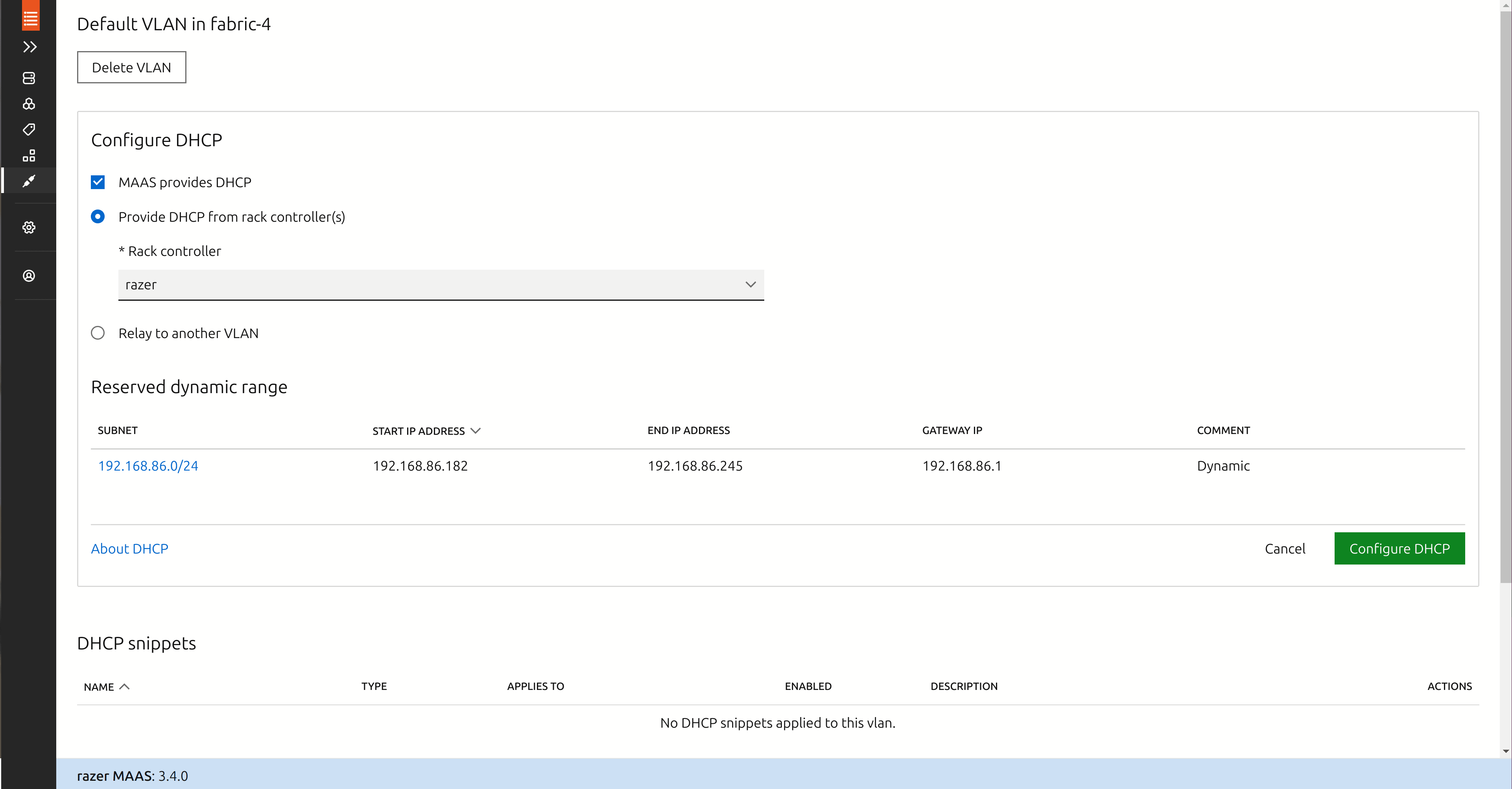Click green Configure DHCP button
The height and width of the screenshot is (789, 1512).
click(x=1399, y=548)
